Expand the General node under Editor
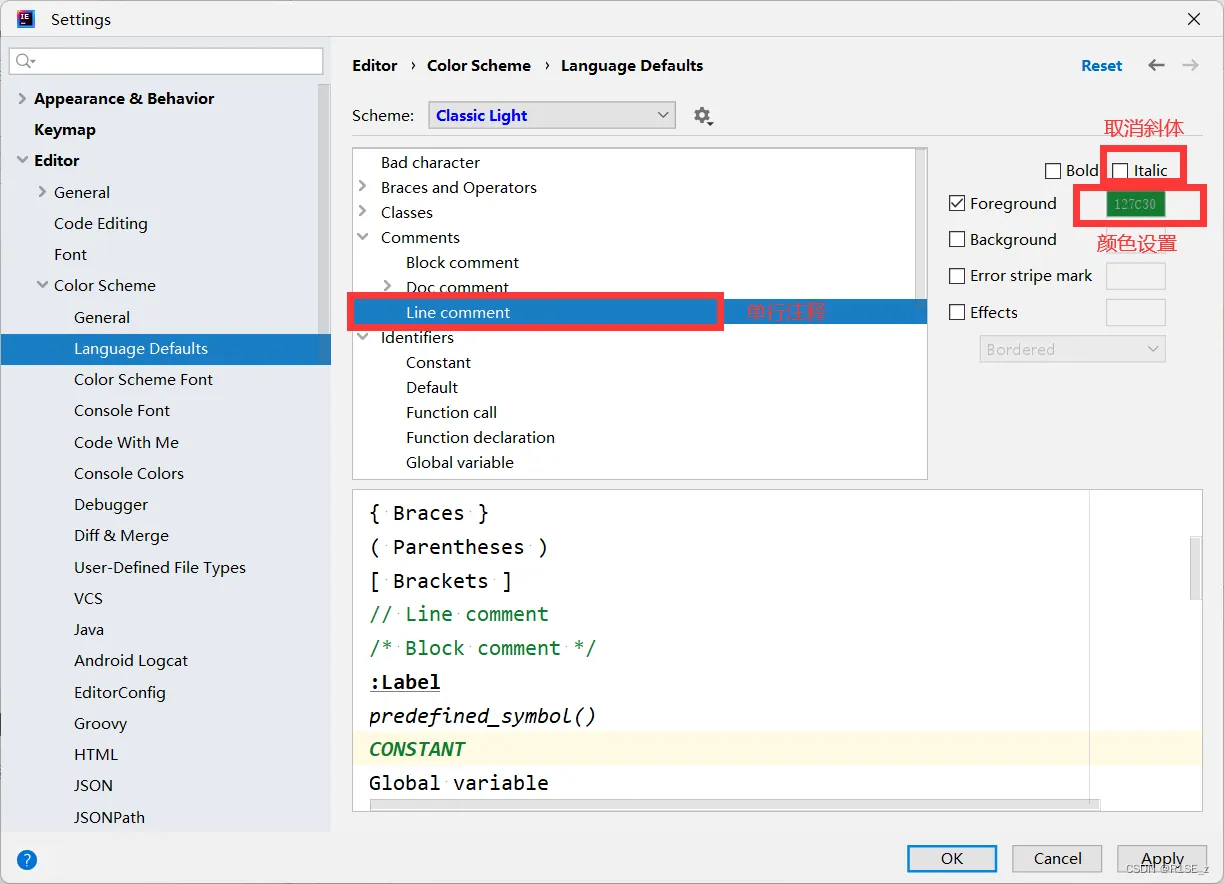 pos(42,192)
